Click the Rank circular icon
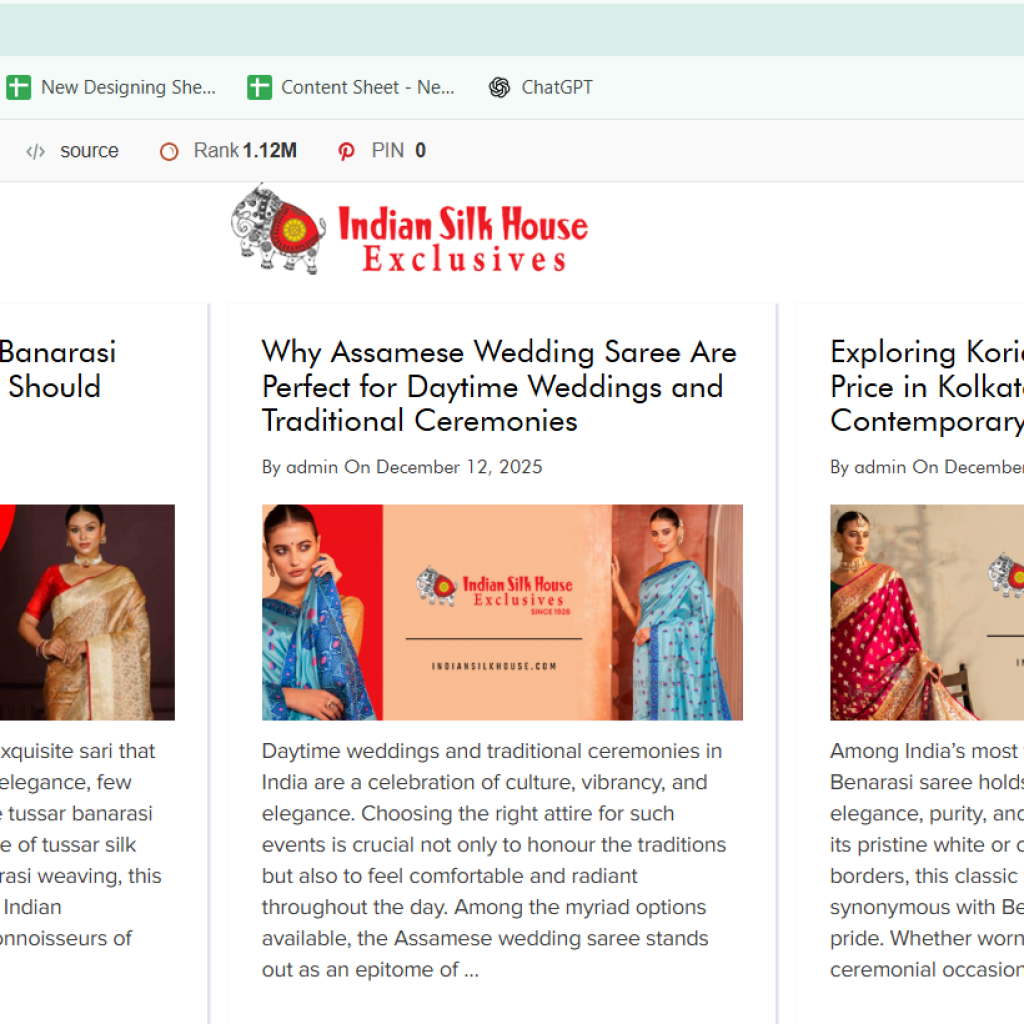This screenshot has width=1024, height=1024. [x=169, y=151]
